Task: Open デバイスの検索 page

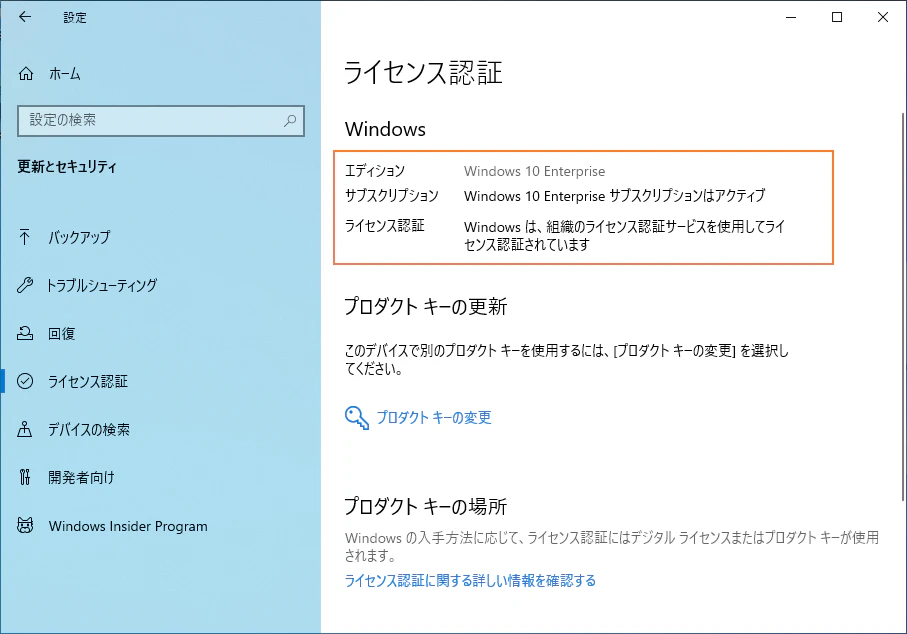Action: point(89,429)
